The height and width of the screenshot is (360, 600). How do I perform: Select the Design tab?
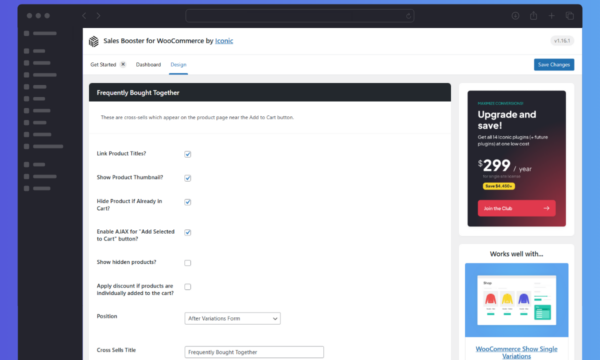click(178, 65)
